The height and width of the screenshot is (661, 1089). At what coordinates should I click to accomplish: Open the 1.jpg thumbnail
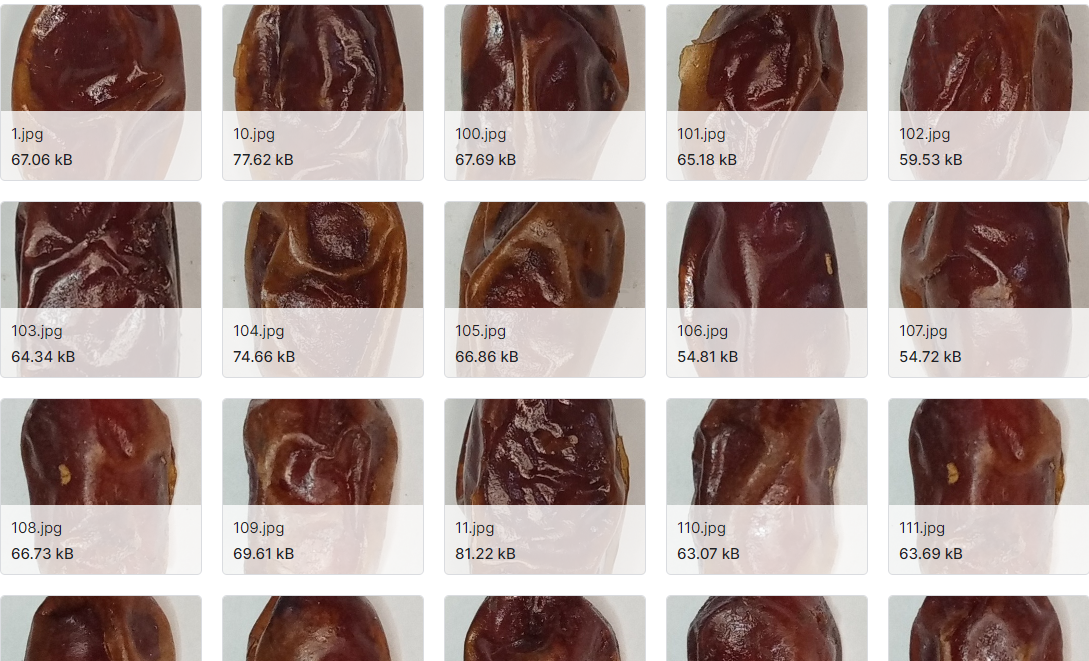tap(101, 92)
